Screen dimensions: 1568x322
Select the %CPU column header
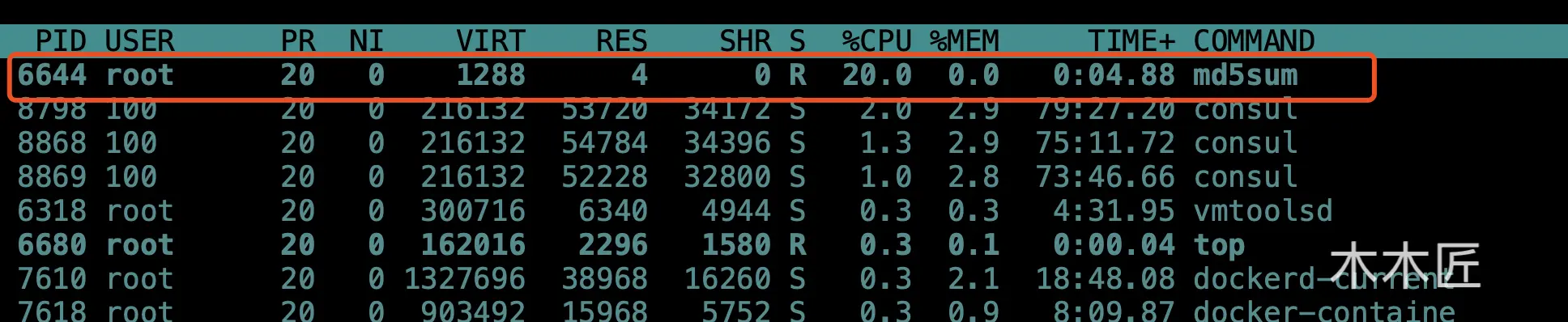tap(877, 40)
